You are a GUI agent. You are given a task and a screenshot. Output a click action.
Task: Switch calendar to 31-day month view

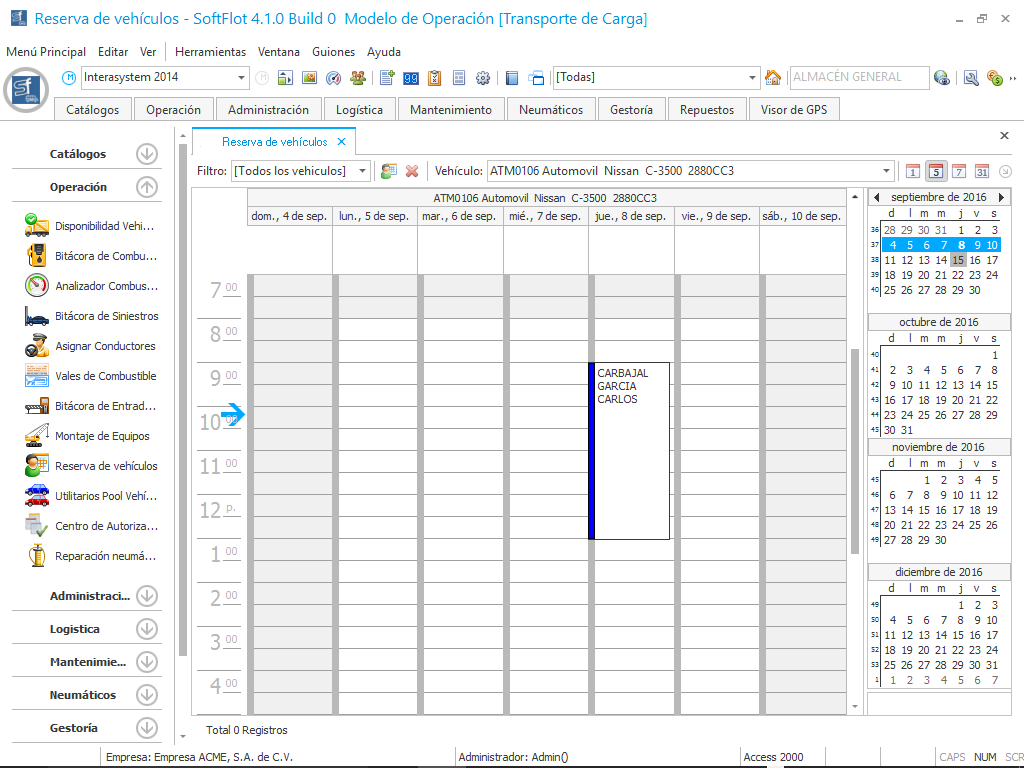tap(982, 171)
